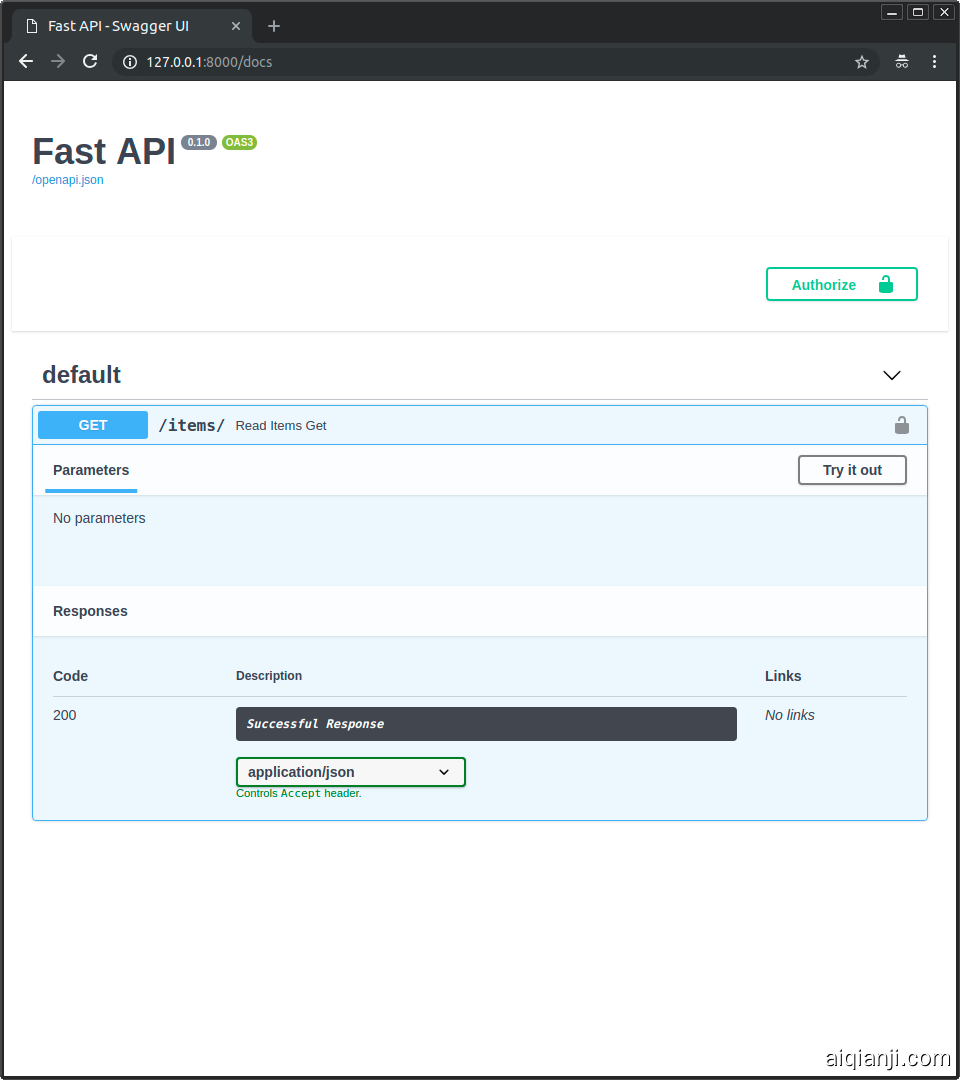The image size is (960, 1080).
Task: Open the /openapi.json link
Action: [x=68, y=180]
